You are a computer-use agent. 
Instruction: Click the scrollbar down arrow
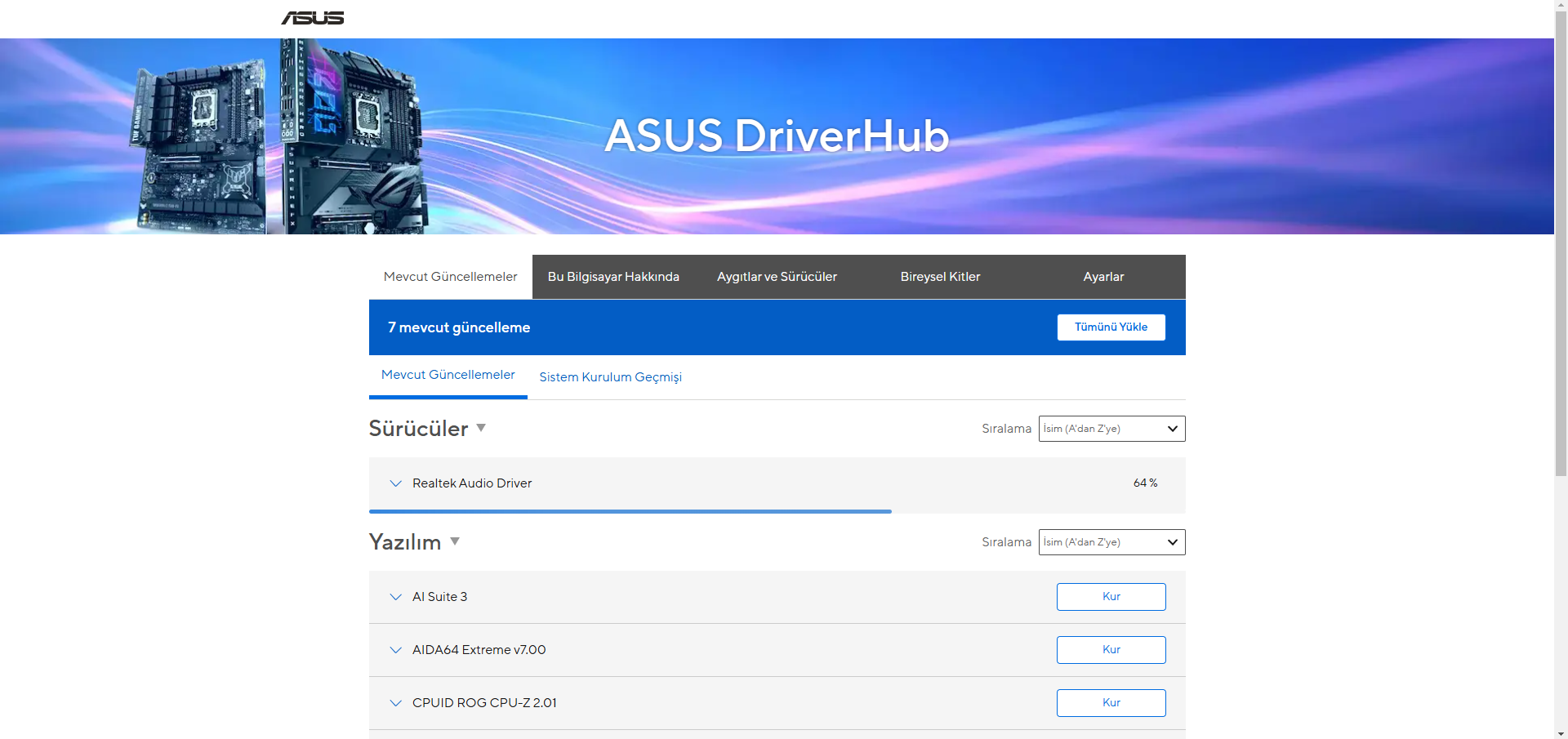pos(1561,732)
